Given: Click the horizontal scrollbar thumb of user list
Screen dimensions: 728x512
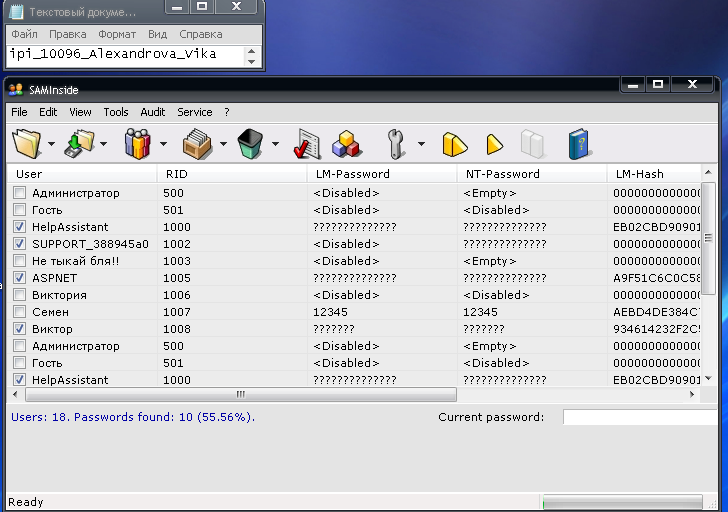Looking at the screenshot, I should pos(240,395).
